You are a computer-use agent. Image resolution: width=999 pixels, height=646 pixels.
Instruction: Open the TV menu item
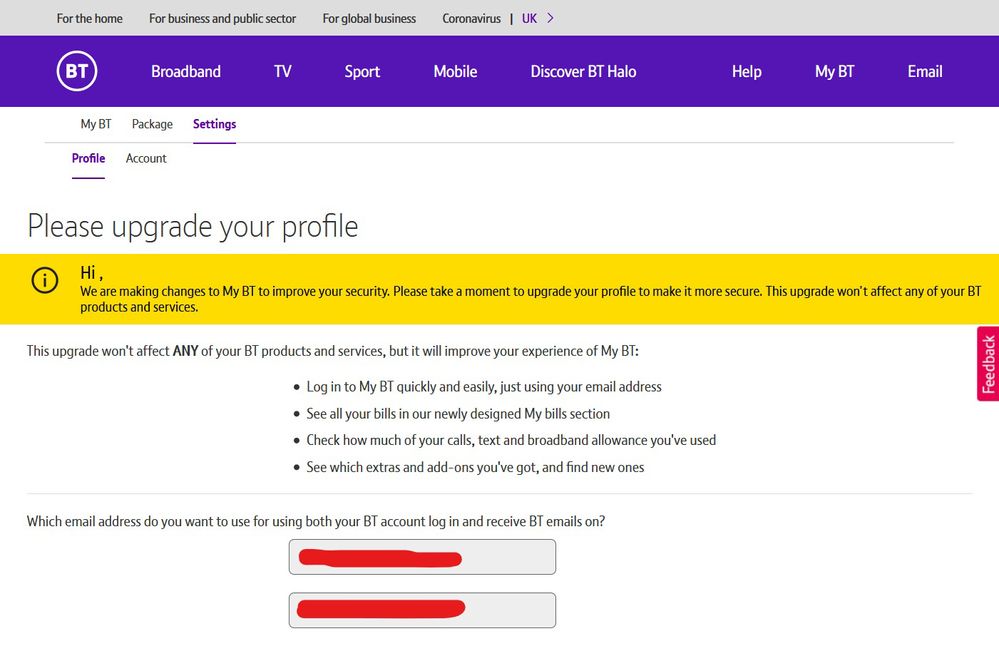[x=283, y=71]
